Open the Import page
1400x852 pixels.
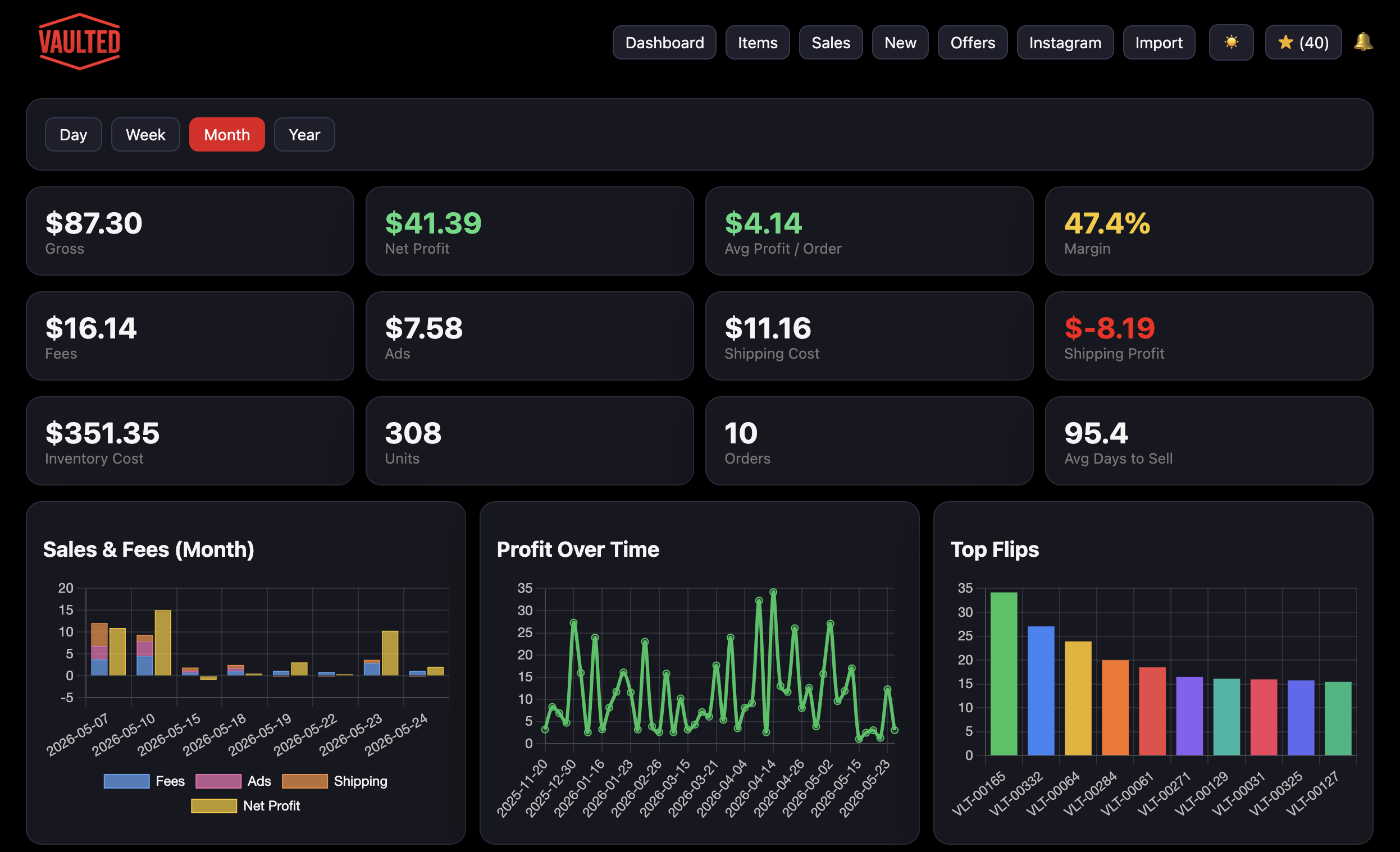point(1159,43)
